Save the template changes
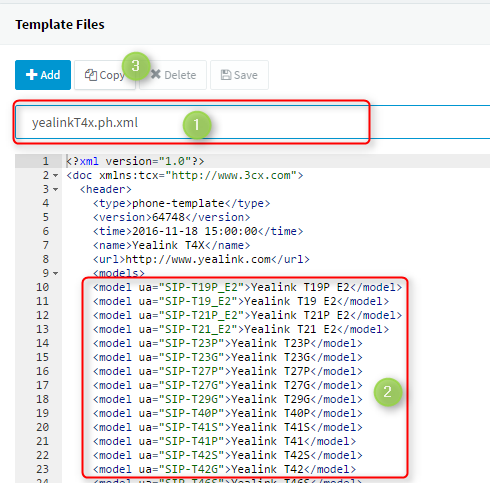 [239, 75]
